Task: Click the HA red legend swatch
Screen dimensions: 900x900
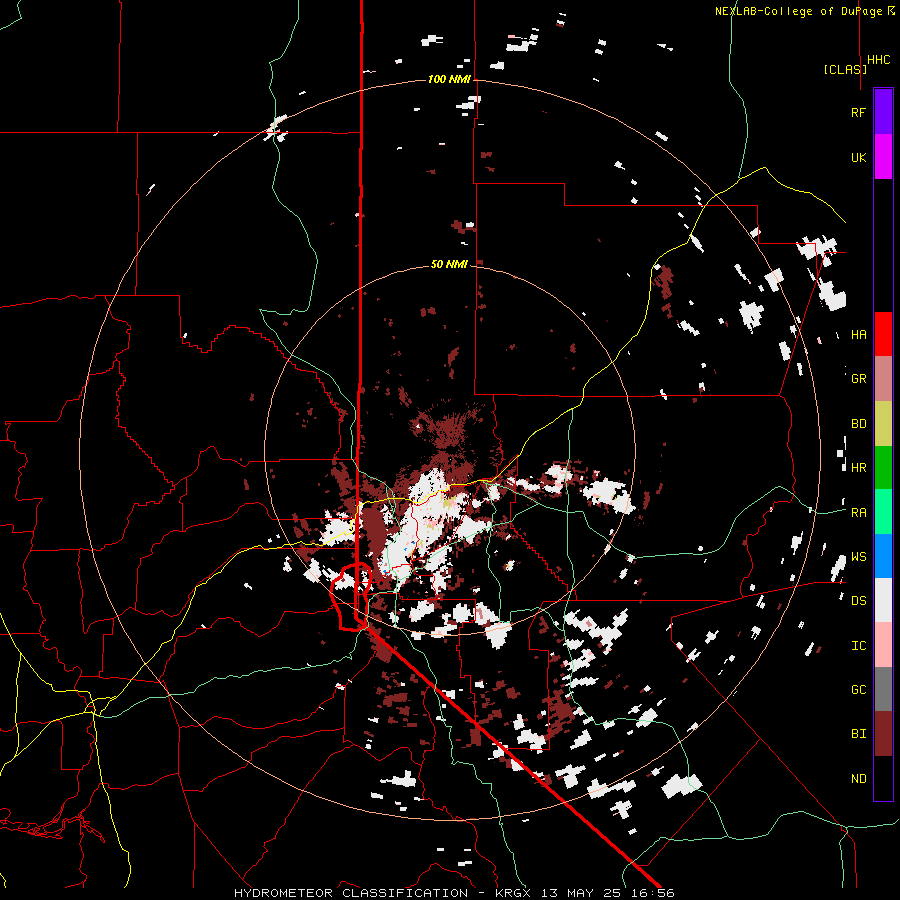Action: pos(883,334)
